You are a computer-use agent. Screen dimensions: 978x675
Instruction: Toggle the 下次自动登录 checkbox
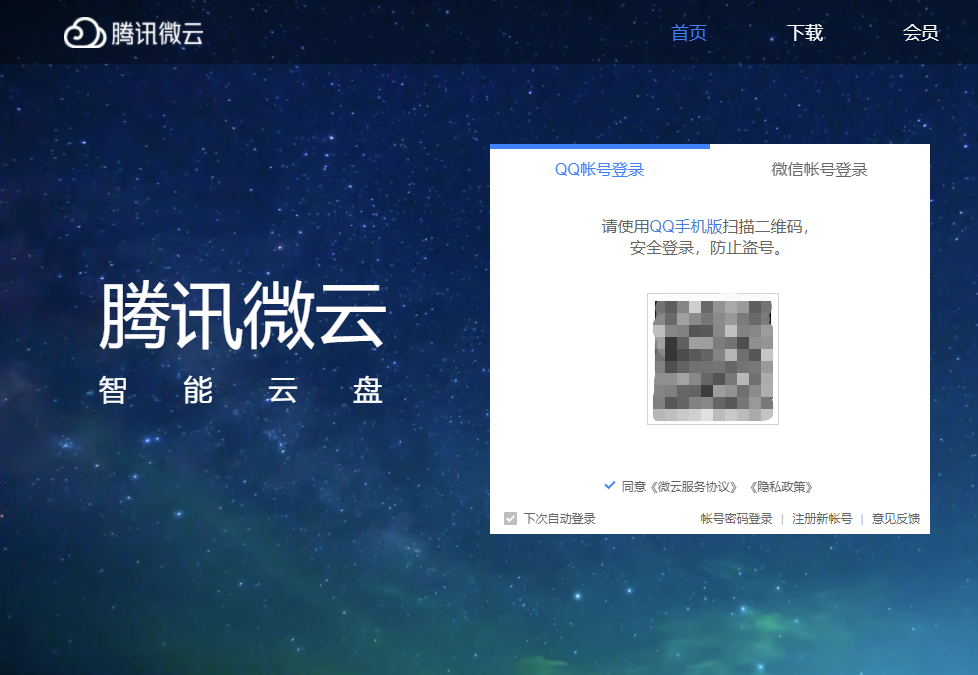(510, 518)
